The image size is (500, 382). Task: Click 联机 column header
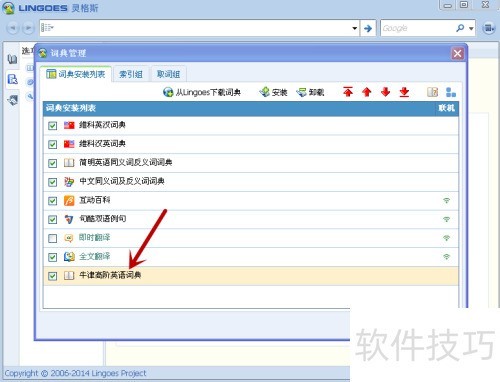(446, 108)
